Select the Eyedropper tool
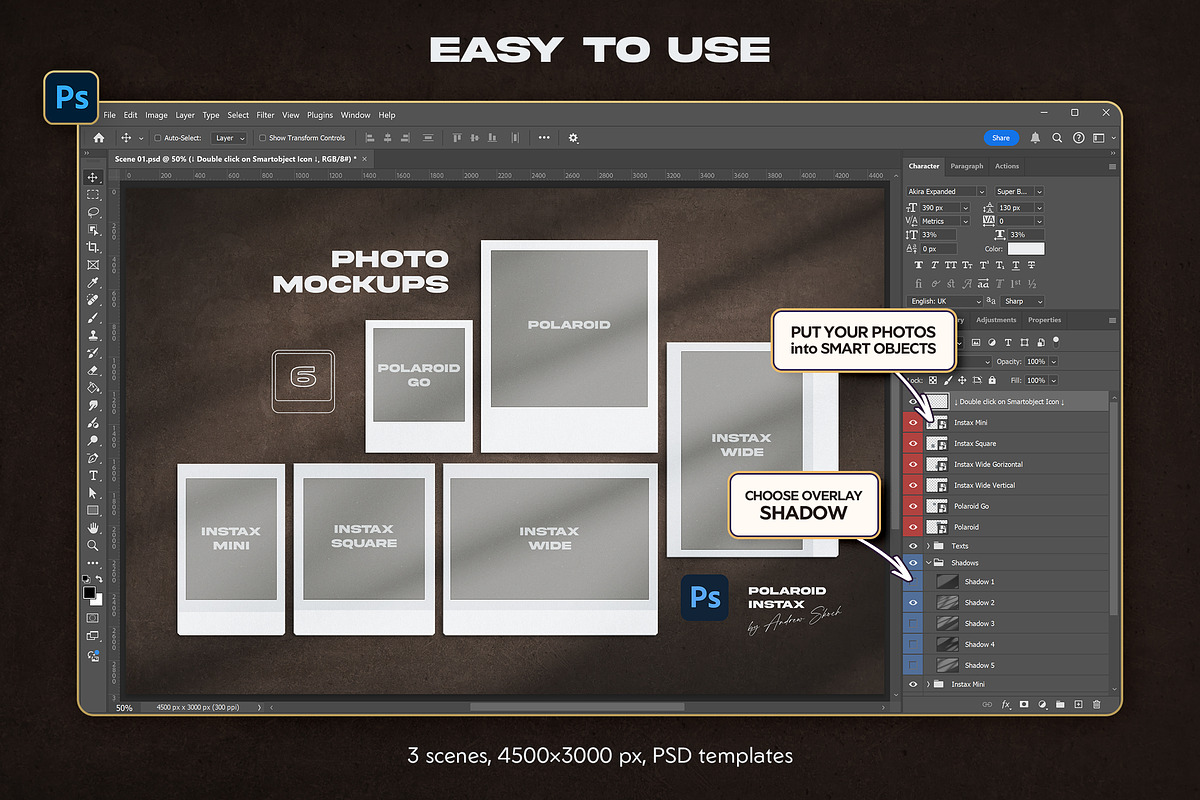The height and width of the screenshot is (800, 1200). pos(93,282)
